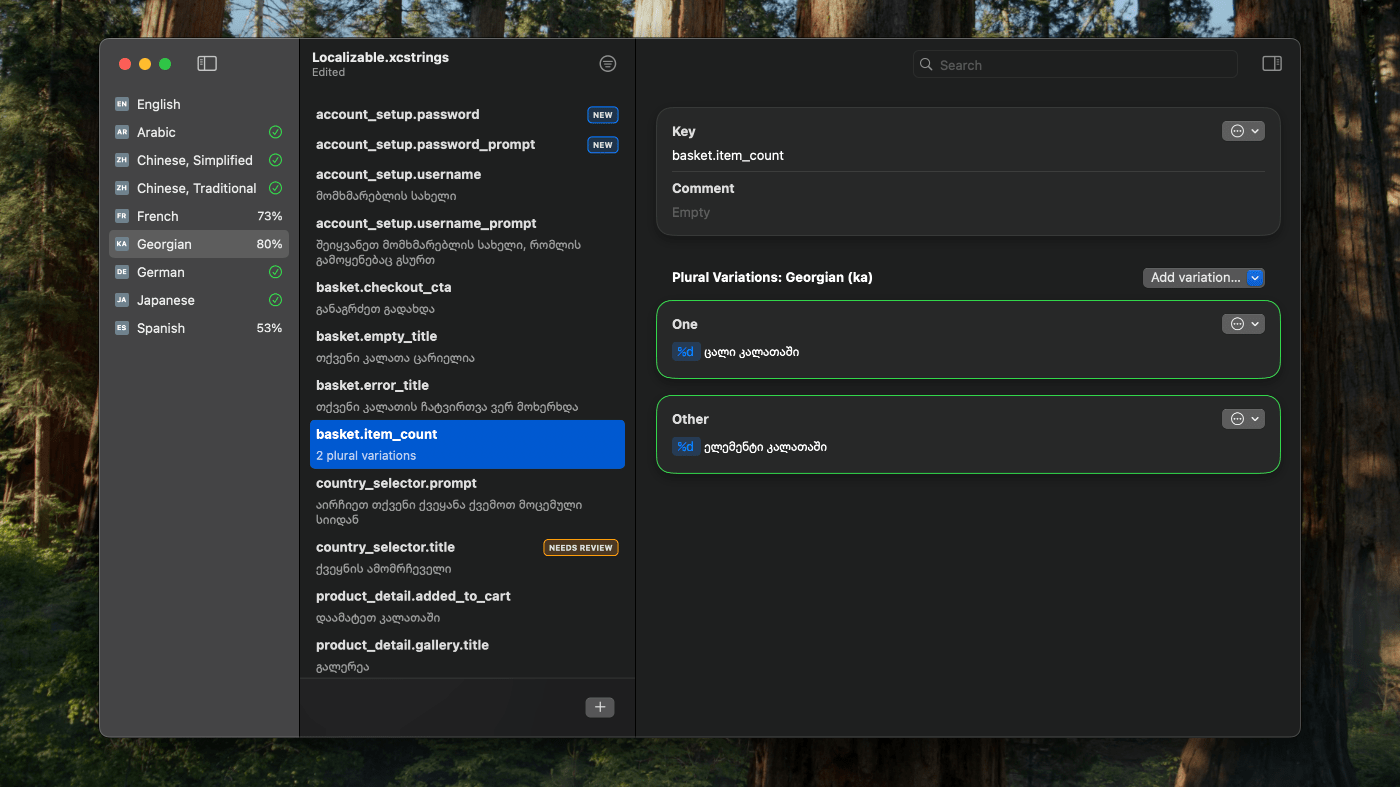Open the Key section options dropdown
The image size is (1400, 787).
tap(1243, 131)
